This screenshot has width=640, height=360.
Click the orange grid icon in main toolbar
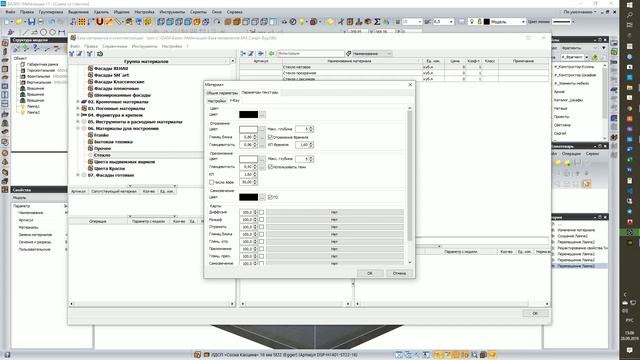point(82,22)
